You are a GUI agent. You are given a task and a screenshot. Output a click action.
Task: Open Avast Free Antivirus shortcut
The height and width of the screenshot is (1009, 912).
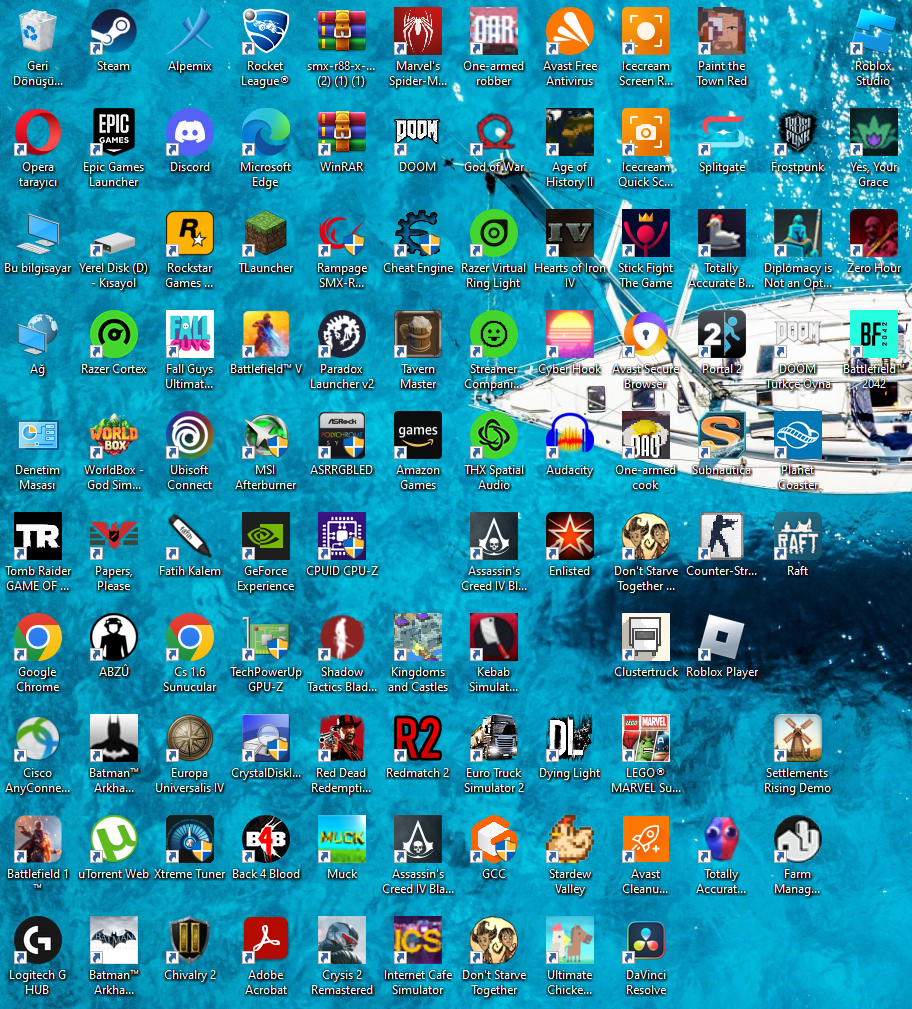[570, 32]
